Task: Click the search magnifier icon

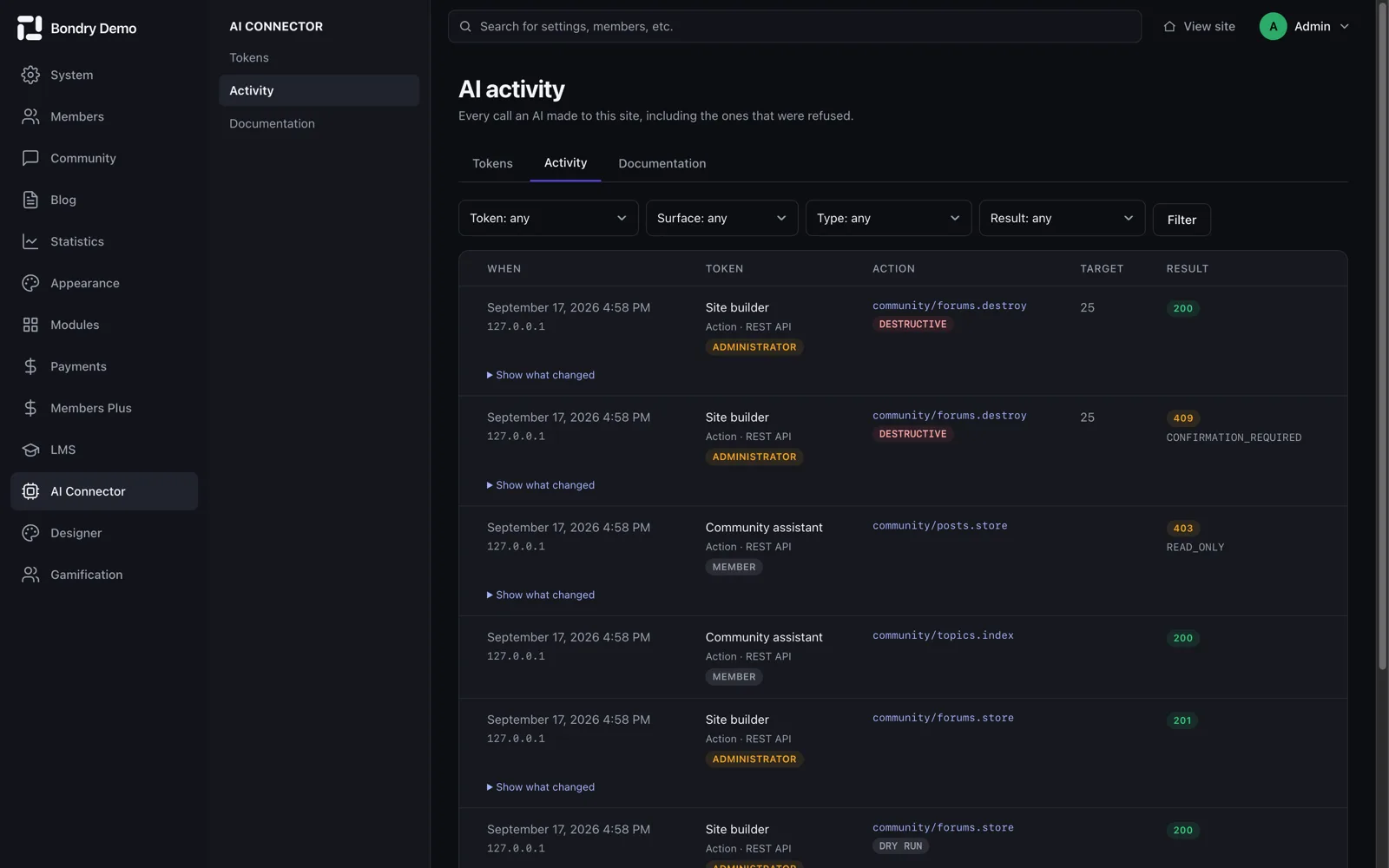Action: click(465, 26)
